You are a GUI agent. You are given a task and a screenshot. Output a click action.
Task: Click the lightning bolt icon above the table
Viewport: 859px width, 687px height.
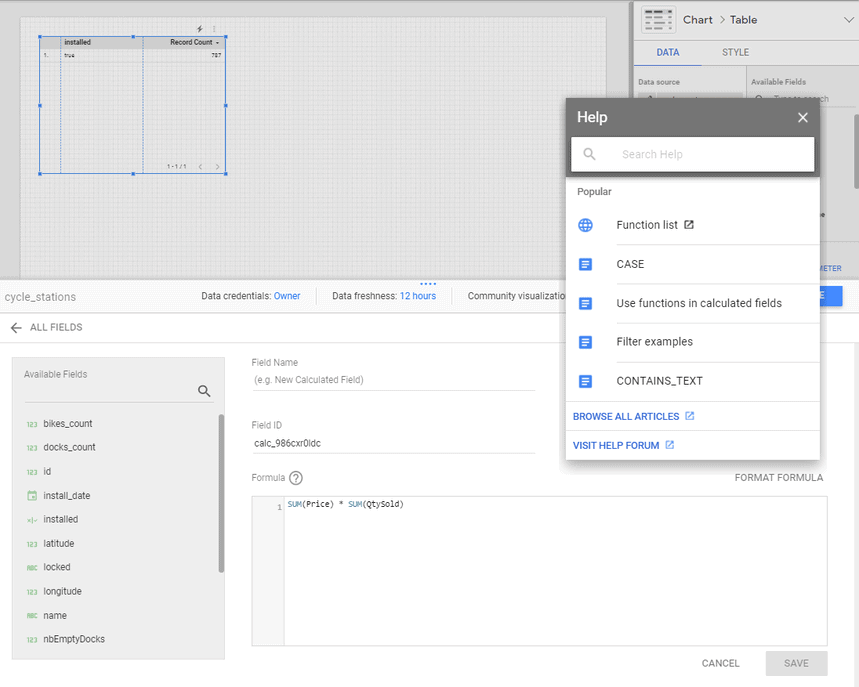(x=200, y=29)
